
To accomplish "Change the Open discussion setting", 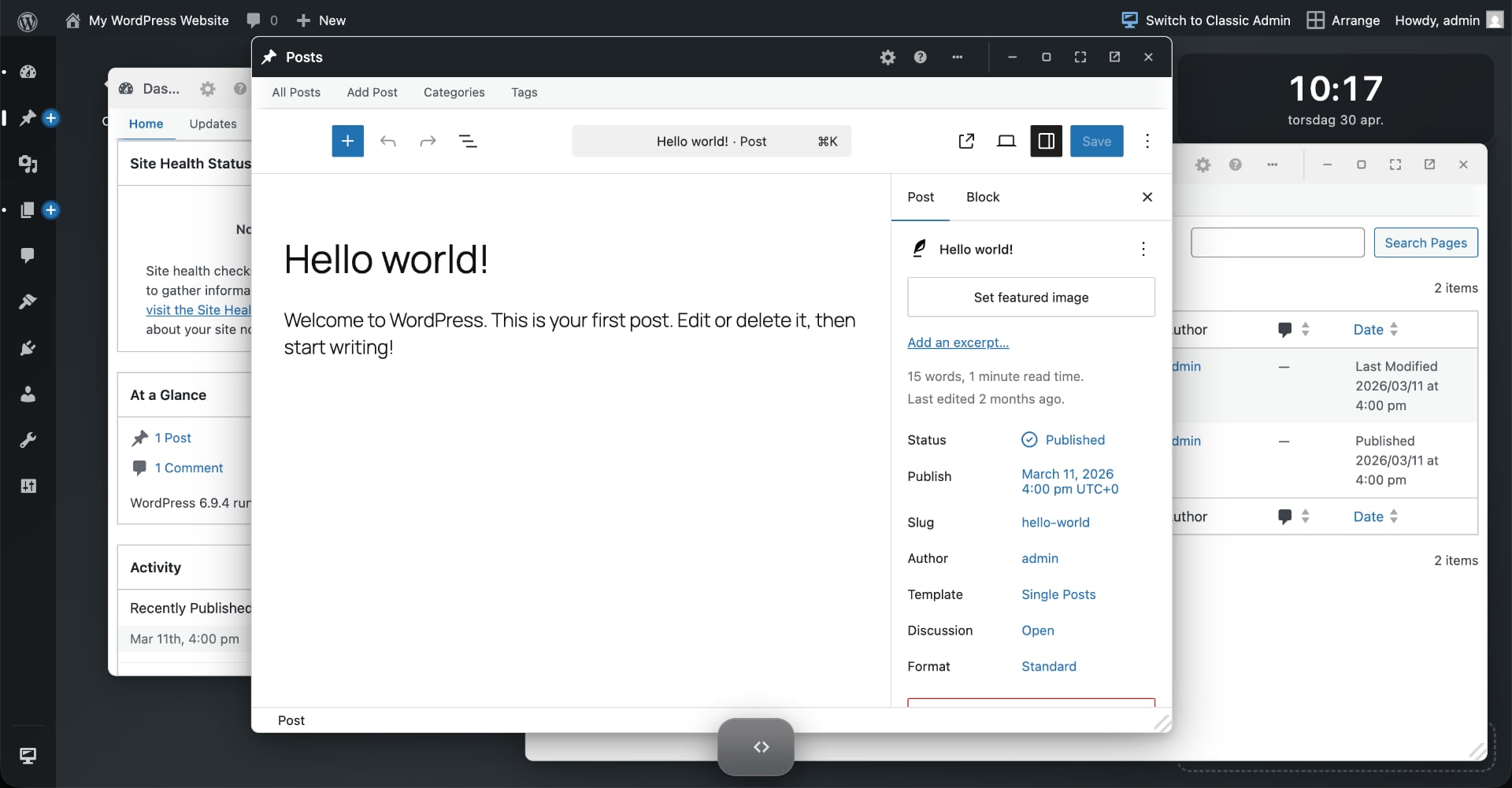I will [x=1037, y=631].
